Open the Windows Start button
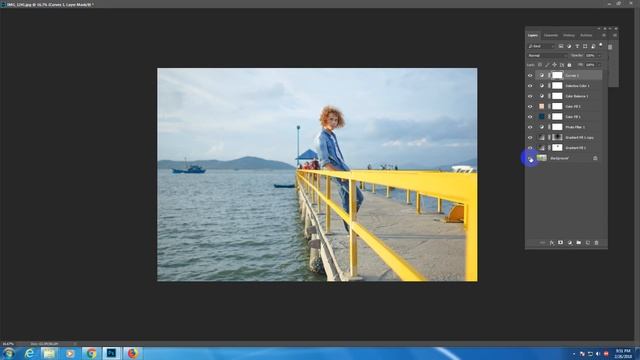The height and width of the screenshot is (360, 640). coord(9,353)
